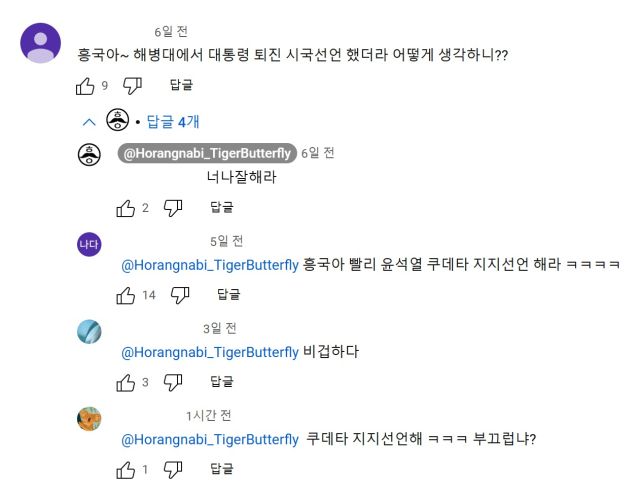
Task: Dislike the 비겁하다 reply
Action: 173,382
